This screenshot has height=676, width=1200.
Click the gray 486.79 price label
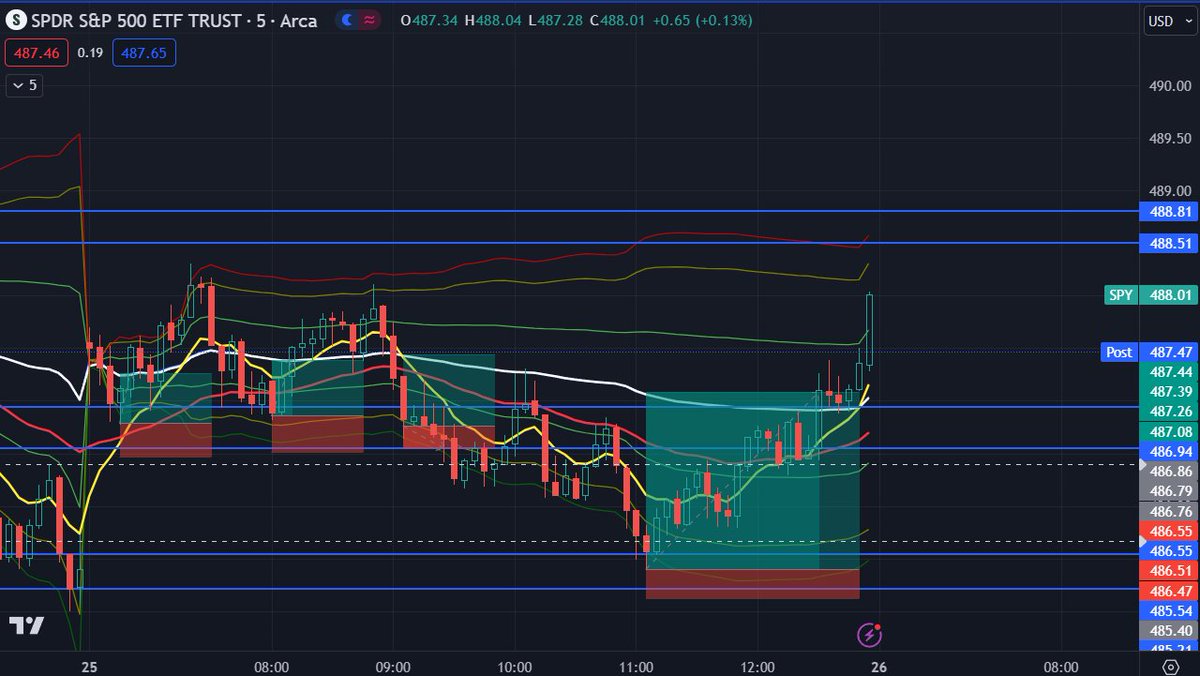(1169, 491)
